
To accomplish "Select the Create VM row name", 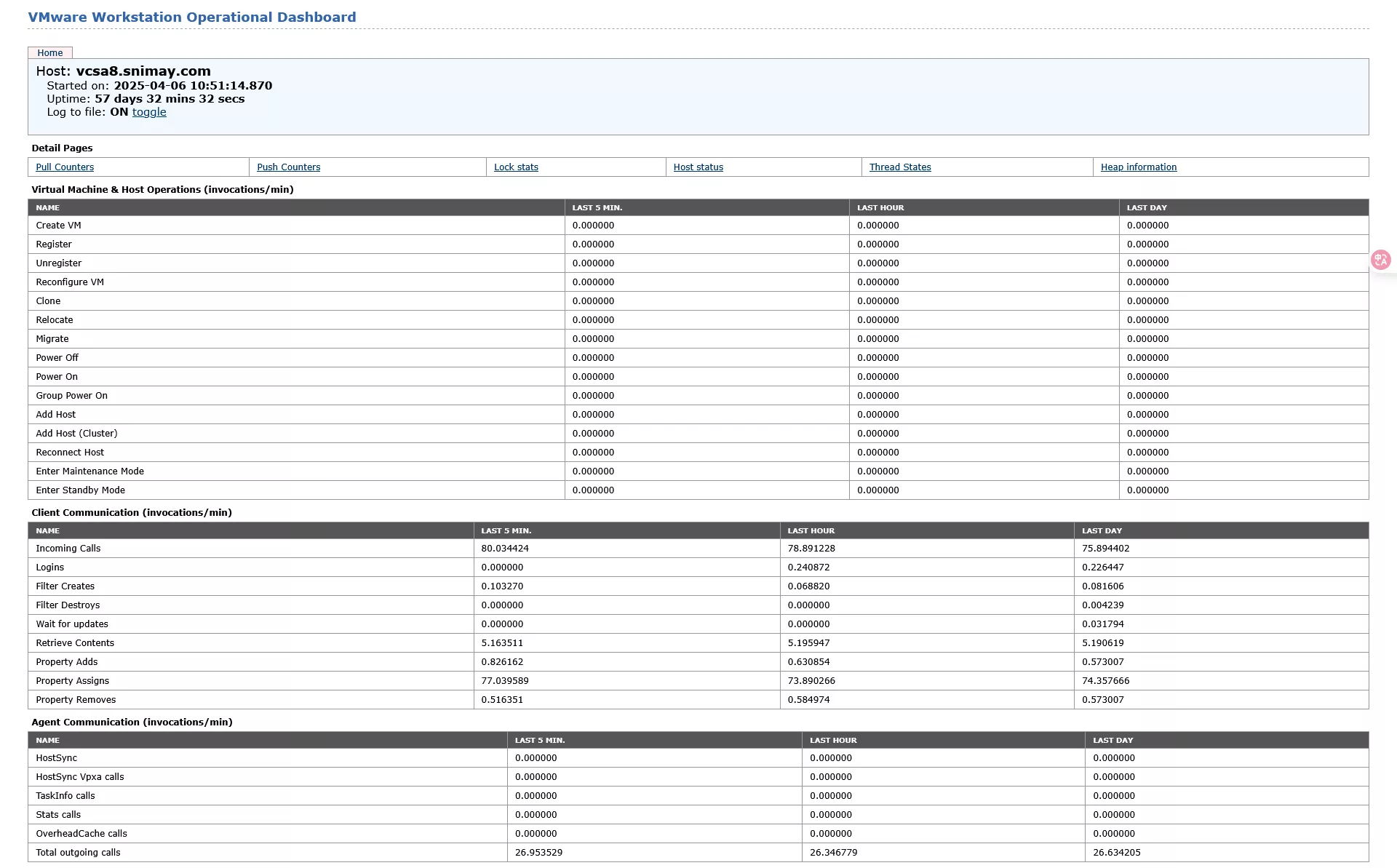I will 58,226.
